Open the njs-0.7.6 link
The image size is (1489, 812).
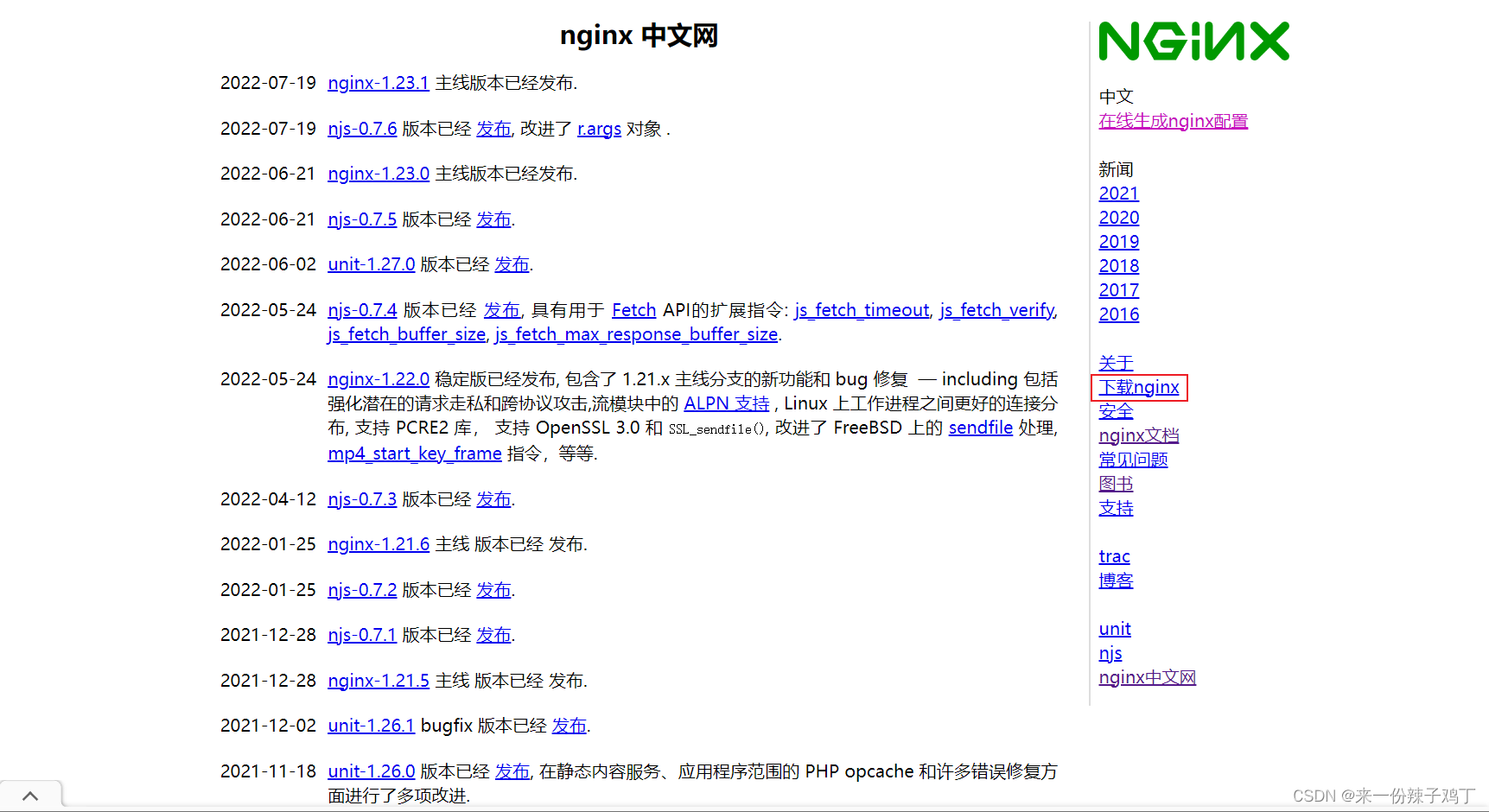point(362,129)
